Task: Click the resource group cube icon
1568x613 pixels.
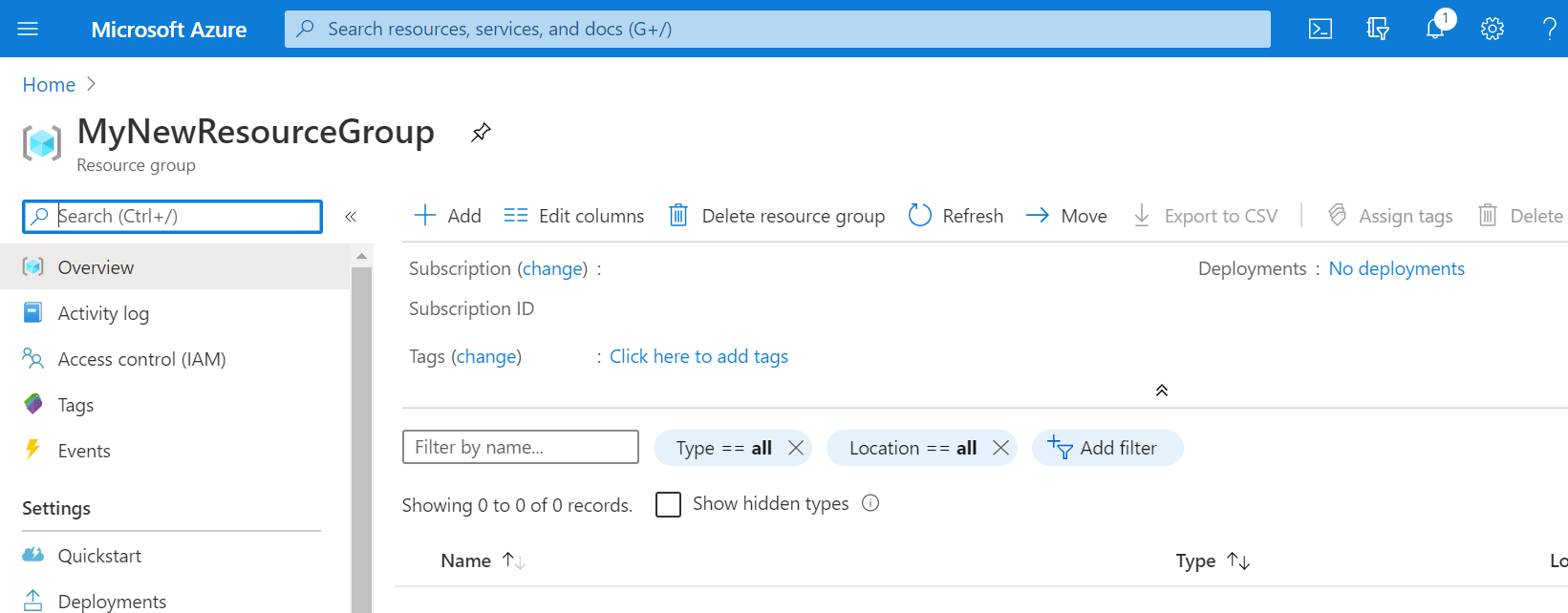Action: coord(42,143)
